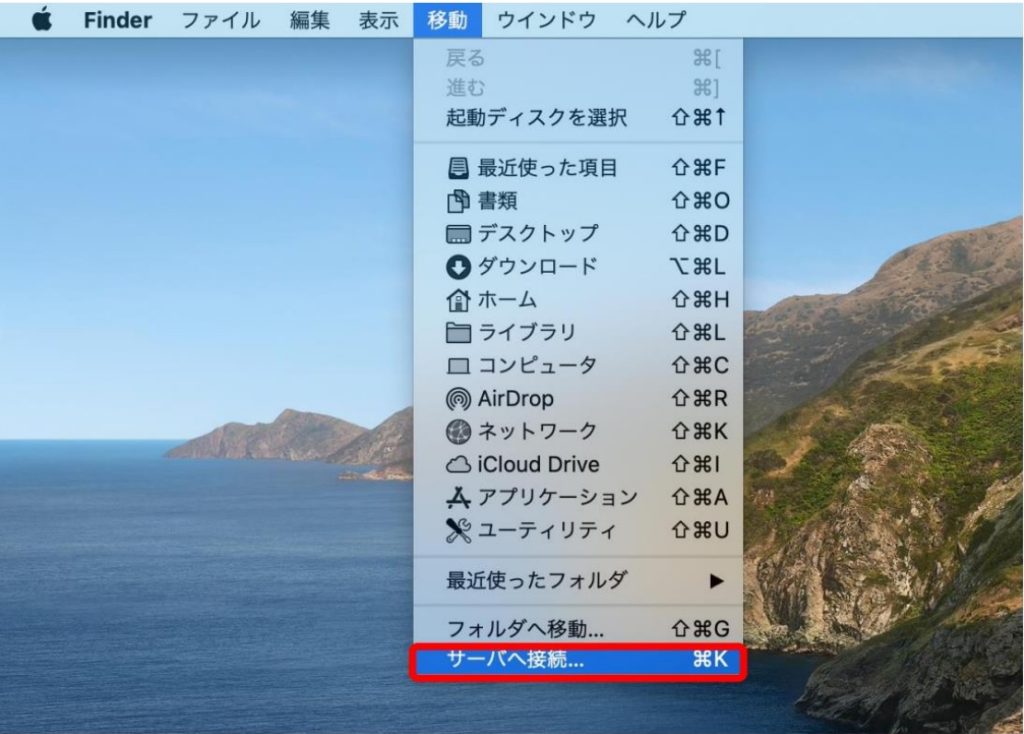Open the 編集 menu
1024x734 pixels.
click(310, 20)
